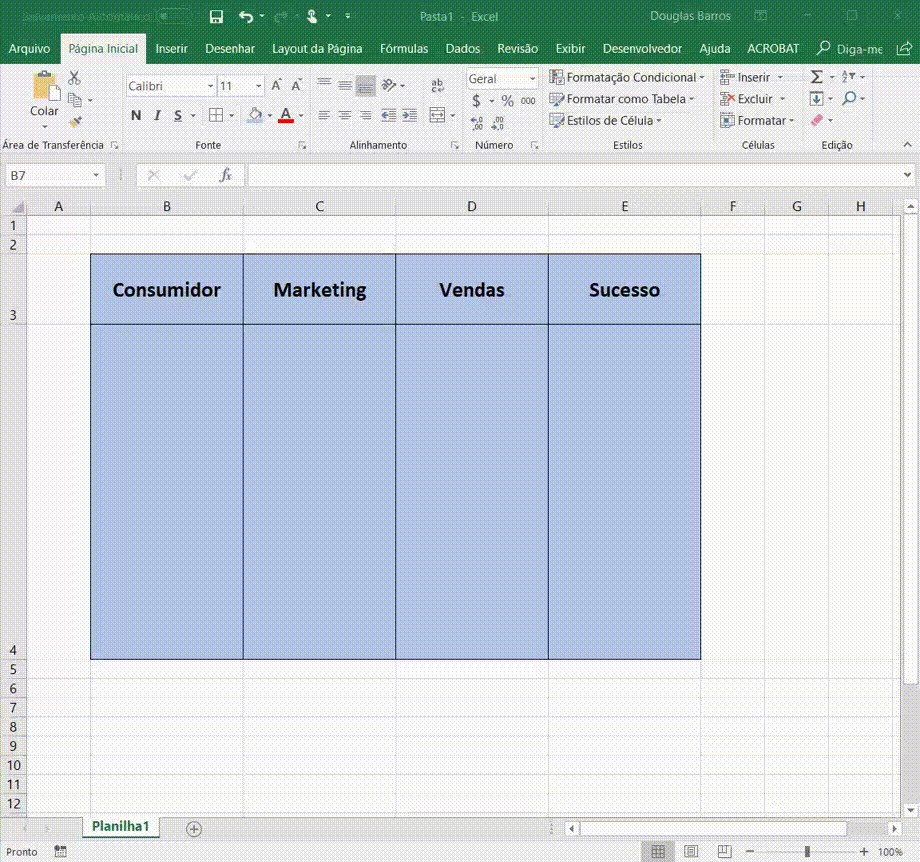Switch to Normal view in status bar

658,851
